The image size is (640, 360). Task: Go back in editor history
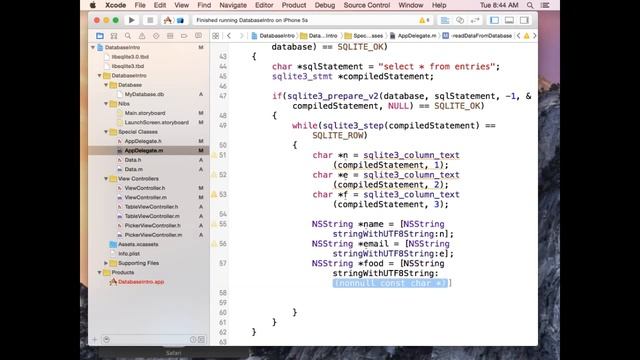point(229,36)
